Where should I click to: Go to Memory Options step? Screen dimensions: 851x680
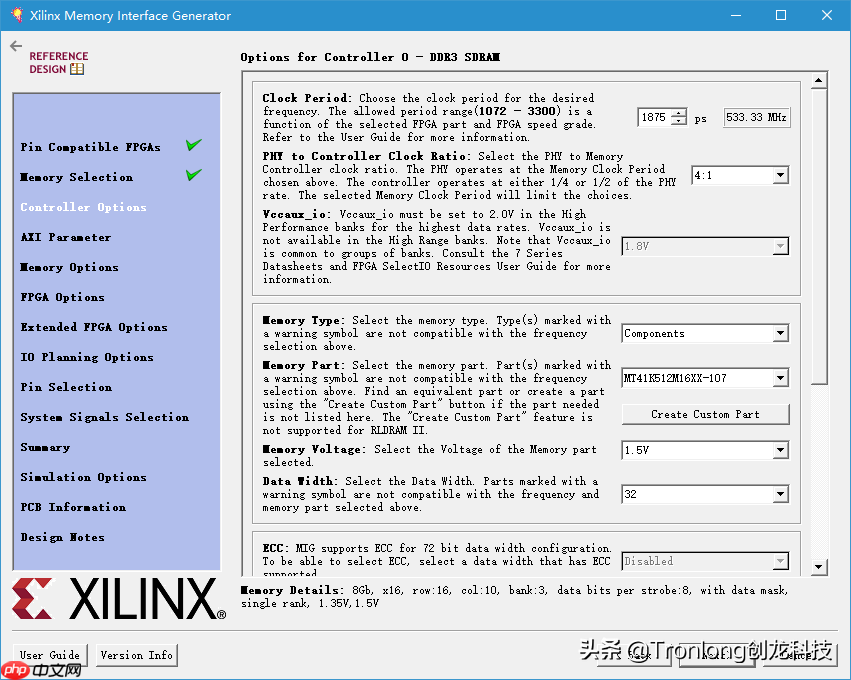(69, 267)
